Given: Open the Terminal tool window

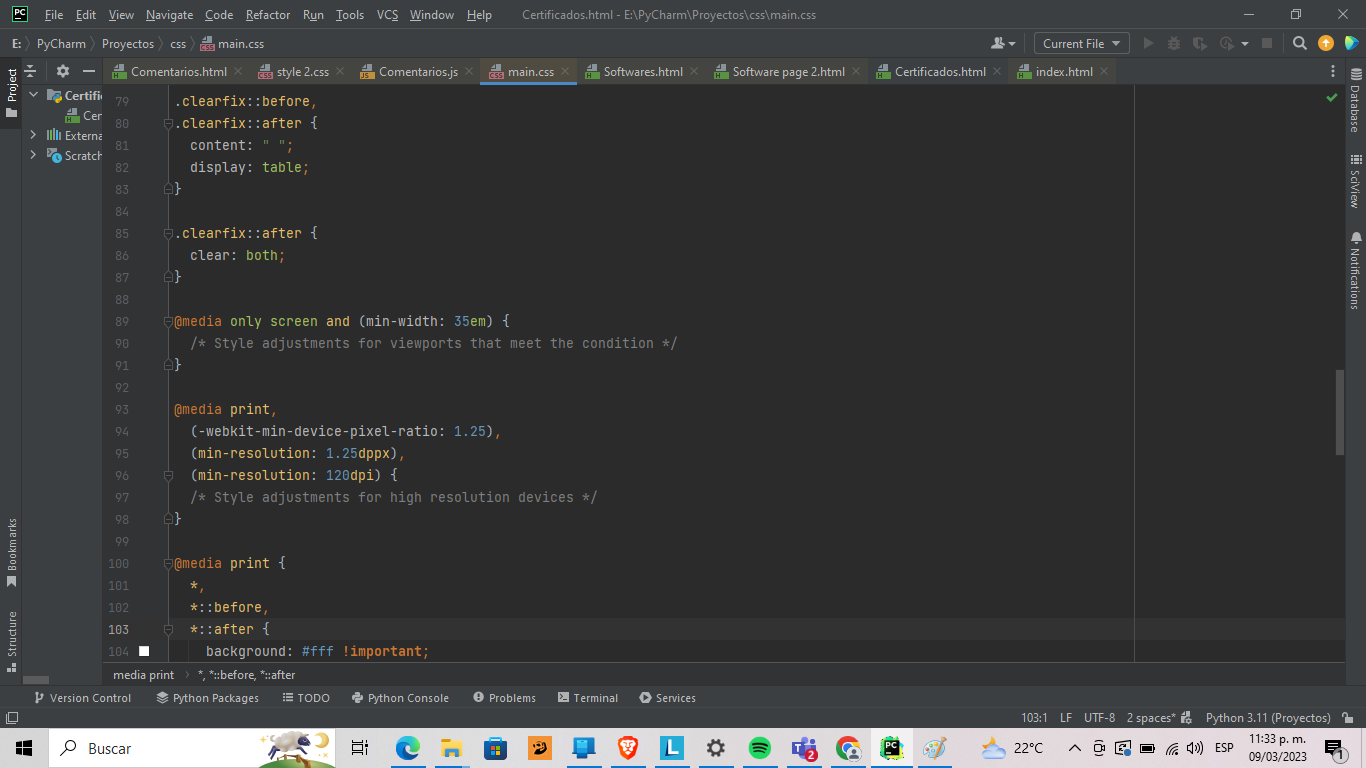Looking at the screenshot, I should tap(587, 698).
